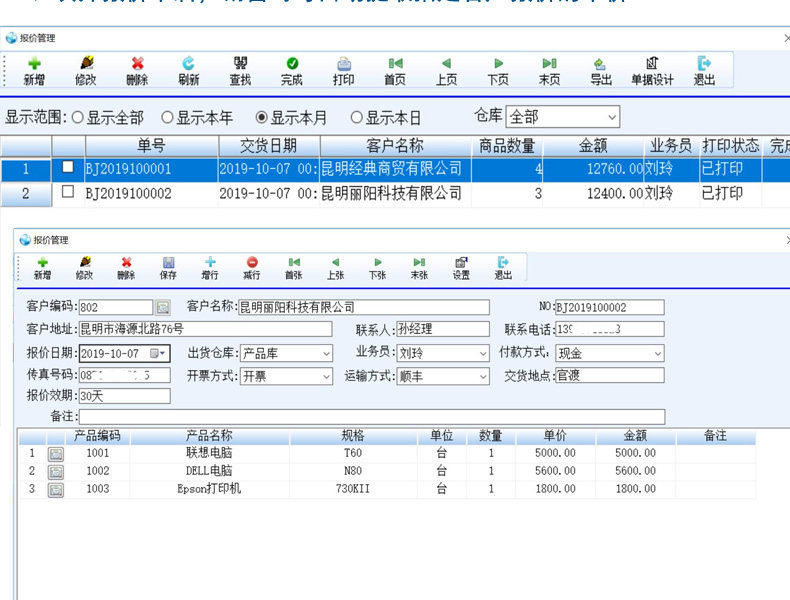Click the 单号 column header
The image size is (790, 600).
[x=152, y=146]
